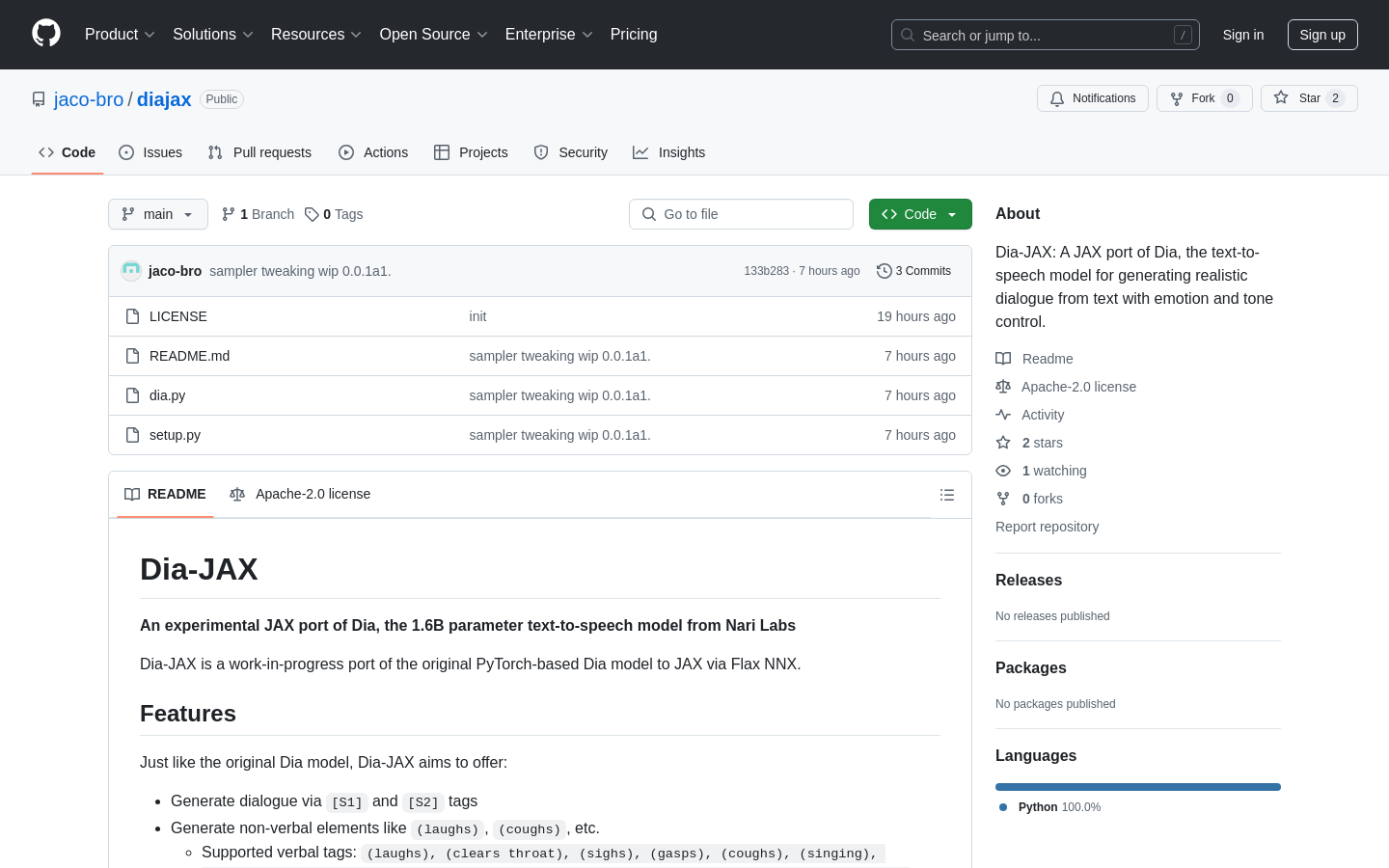Click the file icon next to LICENSE
The width and height of the screenshot is (1389, 868).
click(x=133, y=316)
